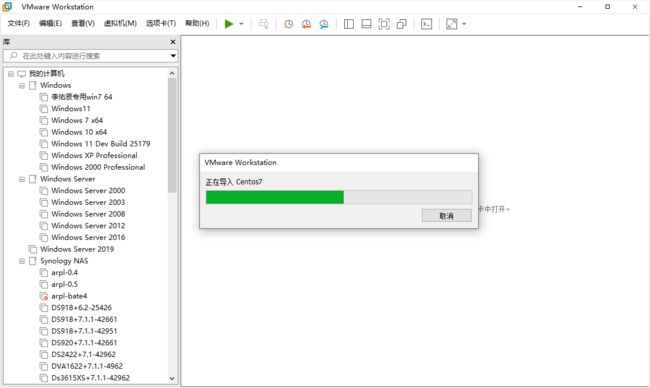Click the green Power On play button
This screenshot has height=388, width=650.
[x=228, y=24]
